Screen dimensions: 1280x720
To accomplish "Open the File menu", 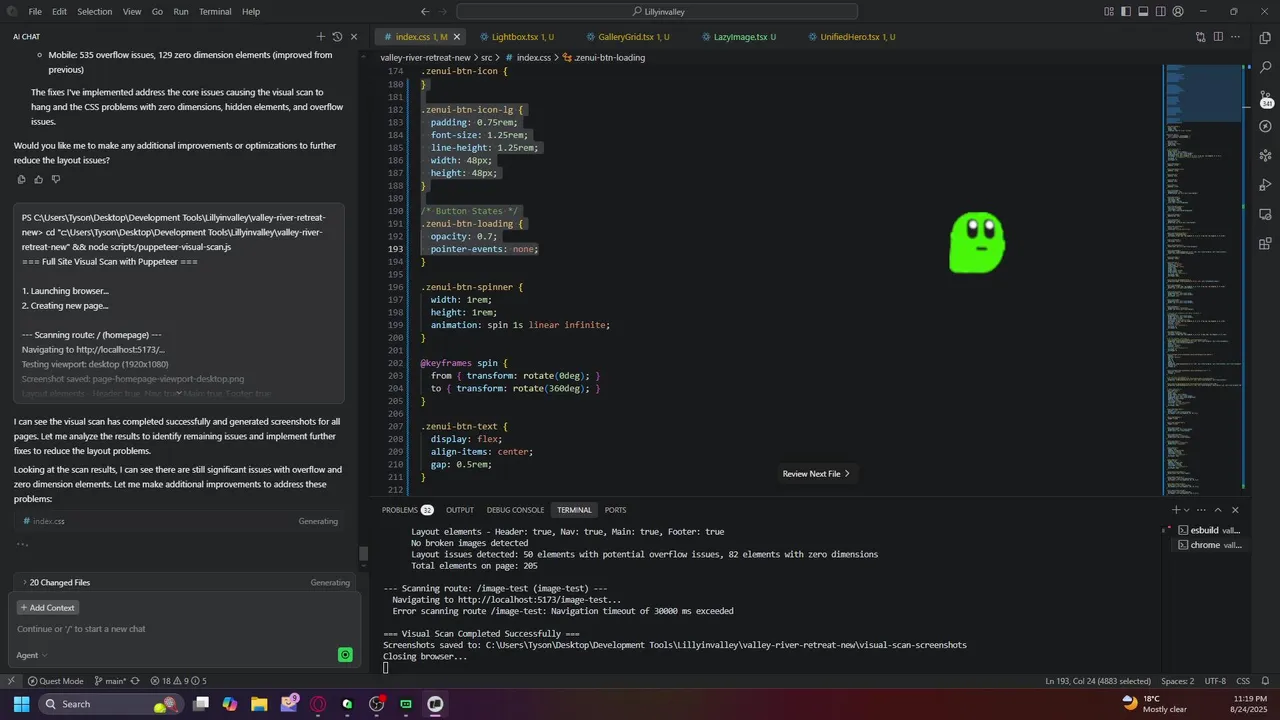I will [x=35, y=11].
